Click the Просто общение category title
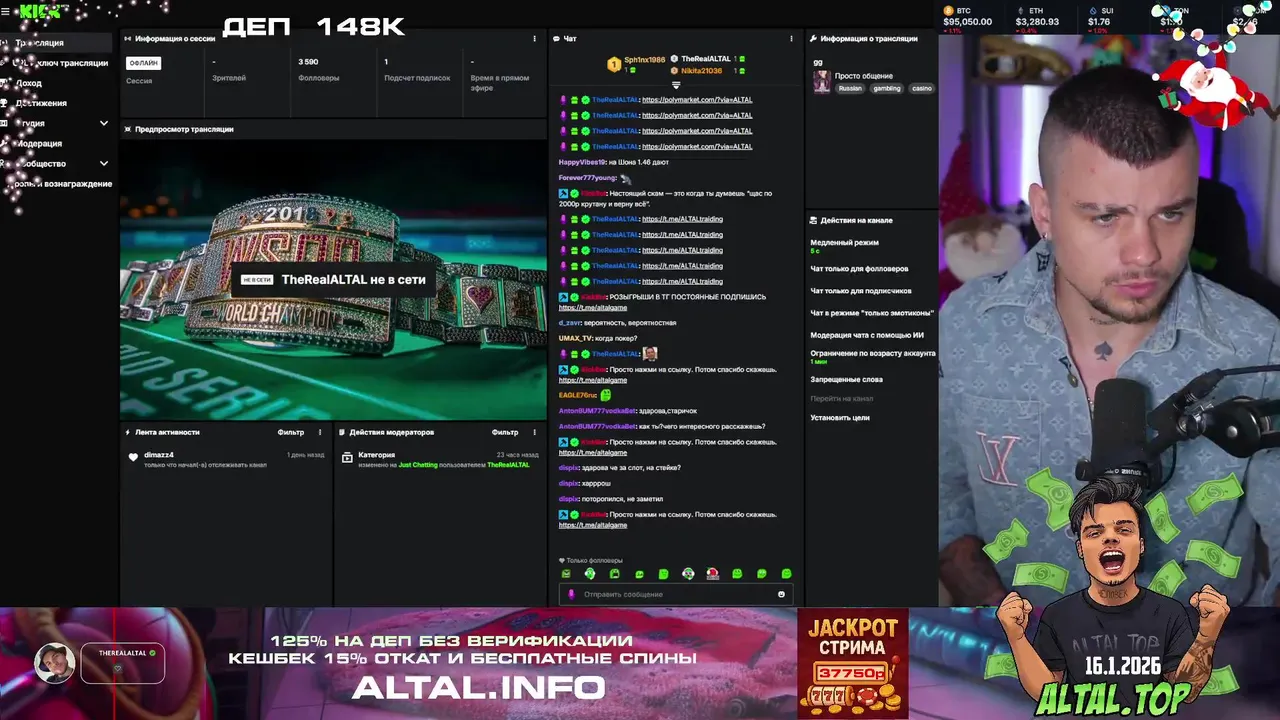 864,76
